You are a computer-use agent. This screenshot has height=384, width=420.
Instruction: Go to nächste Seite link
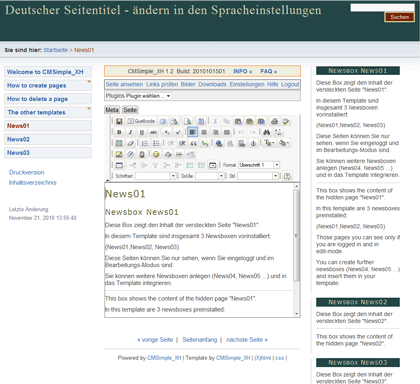pos(247,340)
